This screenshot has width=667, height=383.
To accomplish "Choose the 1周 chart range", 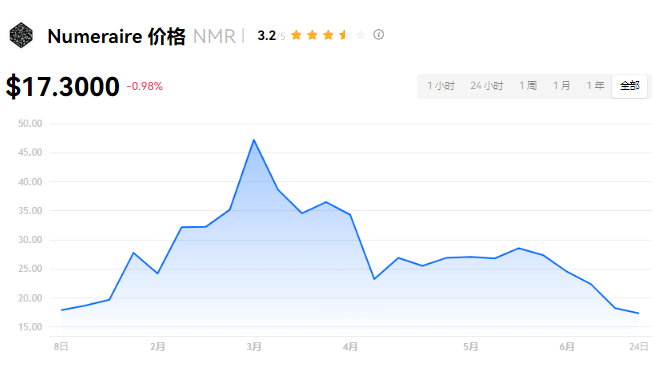I will (528, 86).
